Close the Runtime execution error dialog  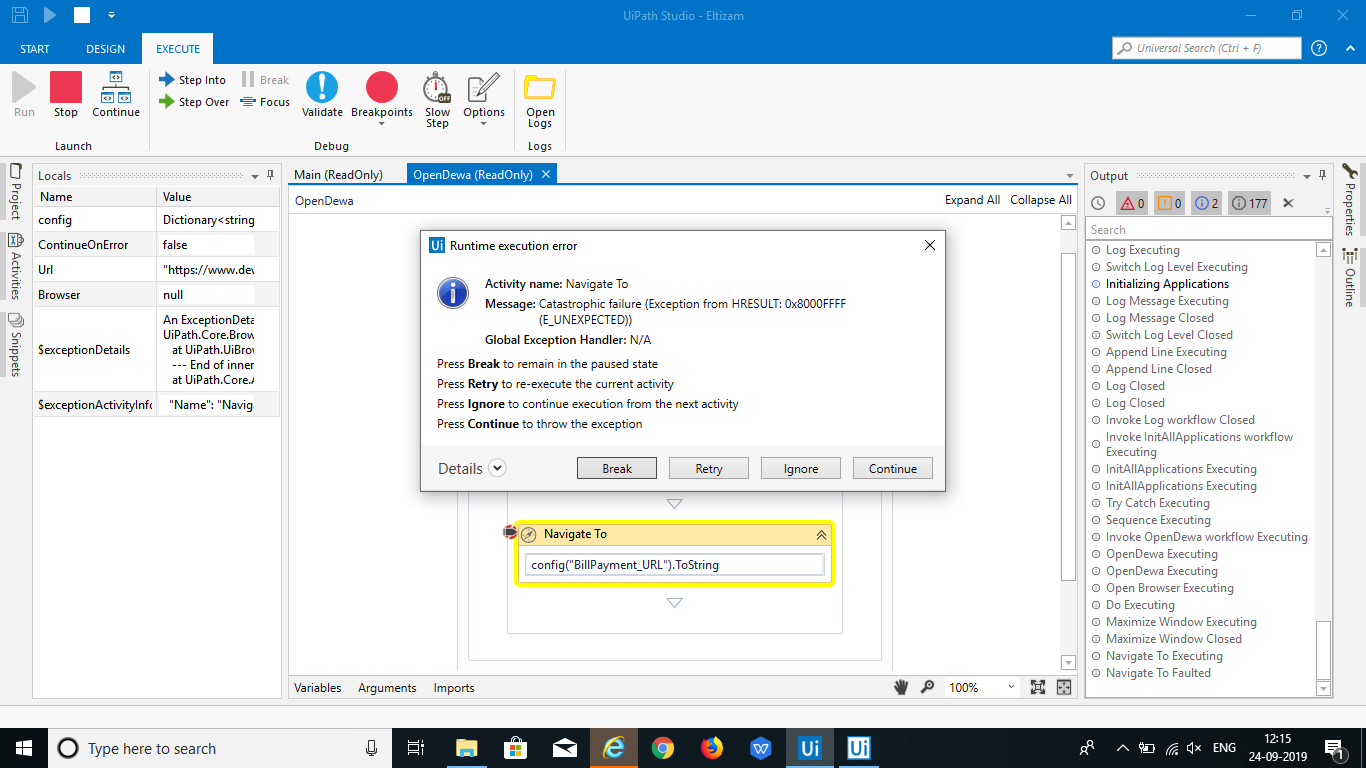(929, 245)
